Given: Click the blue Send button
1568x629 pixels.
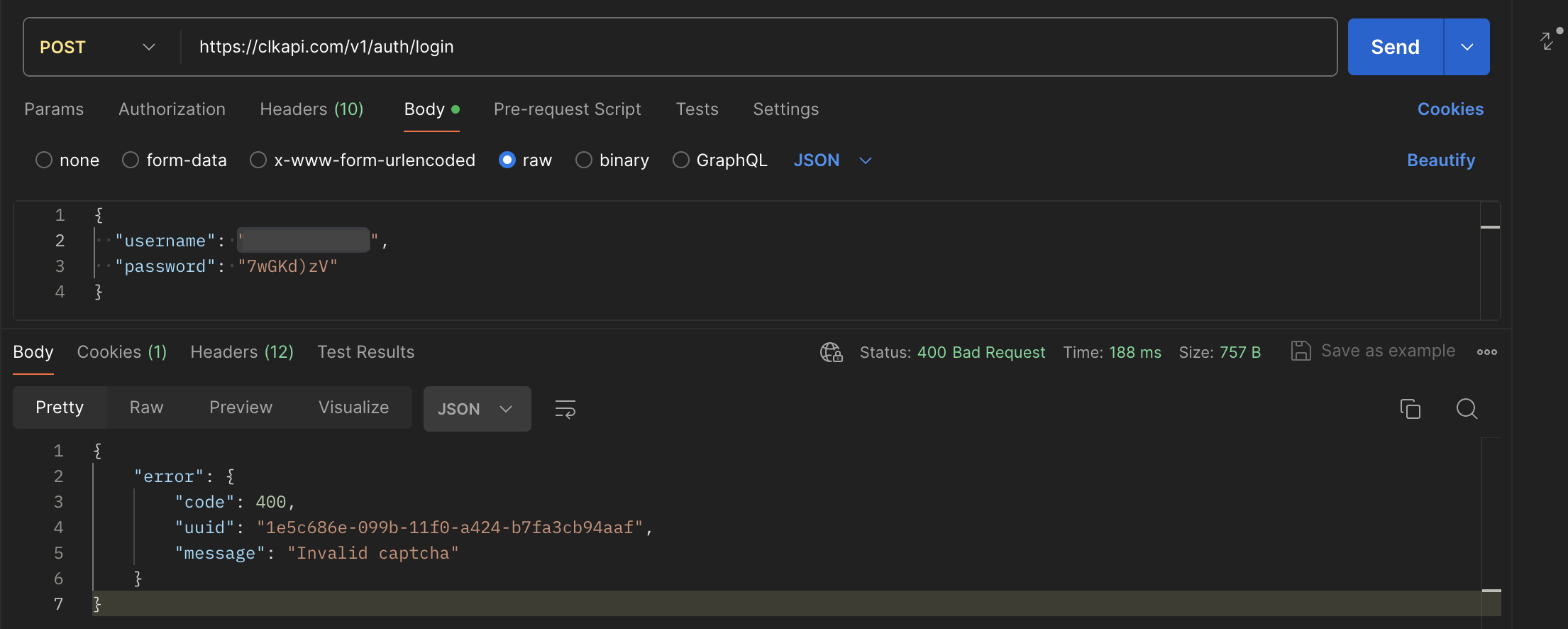Looking at the screenshot, I should coord(1395,47).
